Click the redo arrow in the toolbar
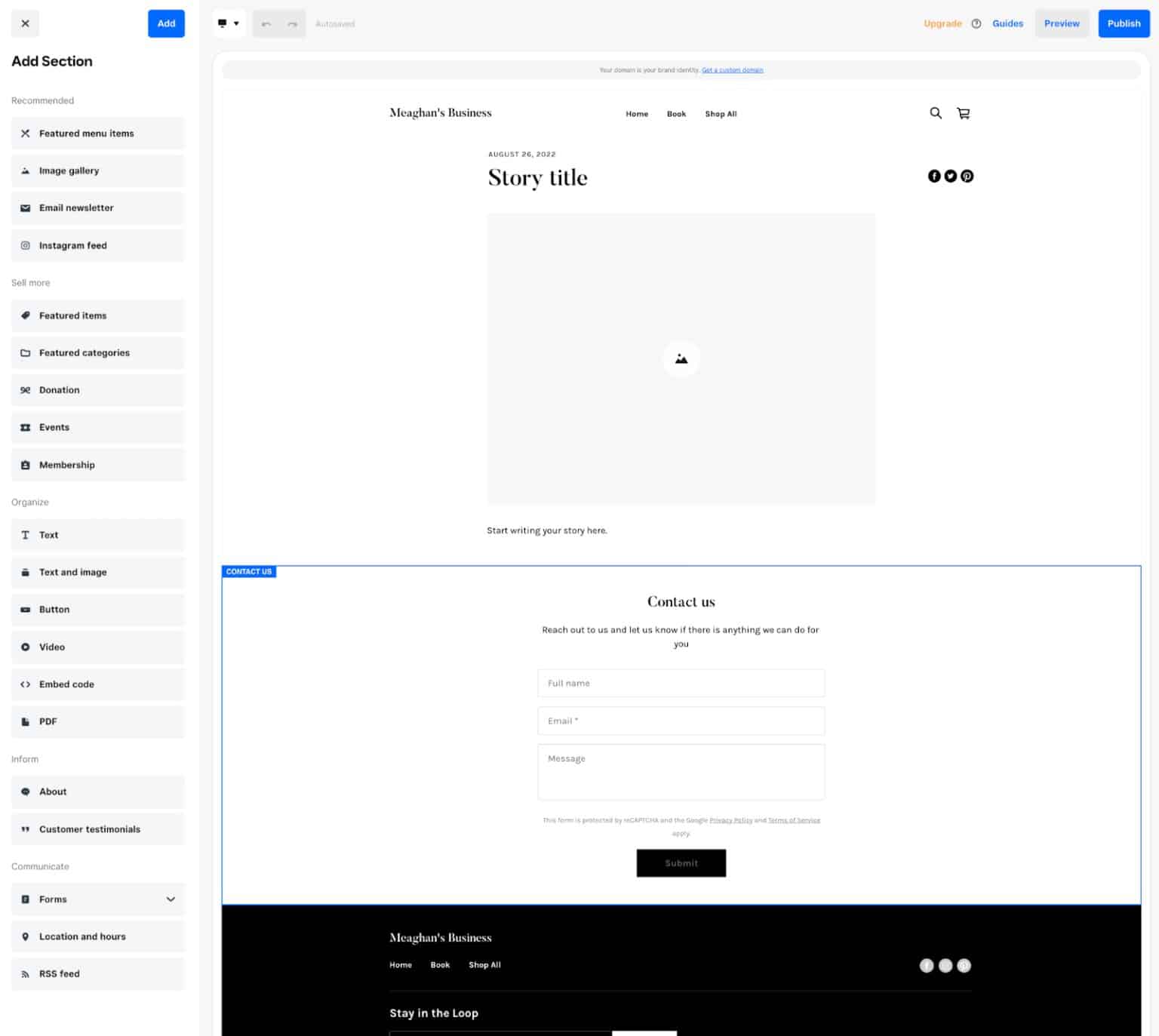This screenshot has width=1159, height=1036. 292,23
